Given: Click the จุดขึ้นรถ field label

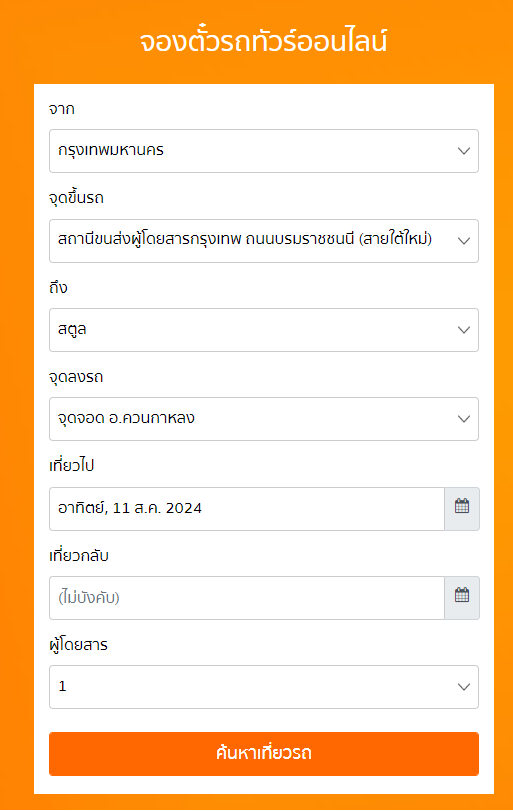Looking at the screenshot, I should point(76,198).
